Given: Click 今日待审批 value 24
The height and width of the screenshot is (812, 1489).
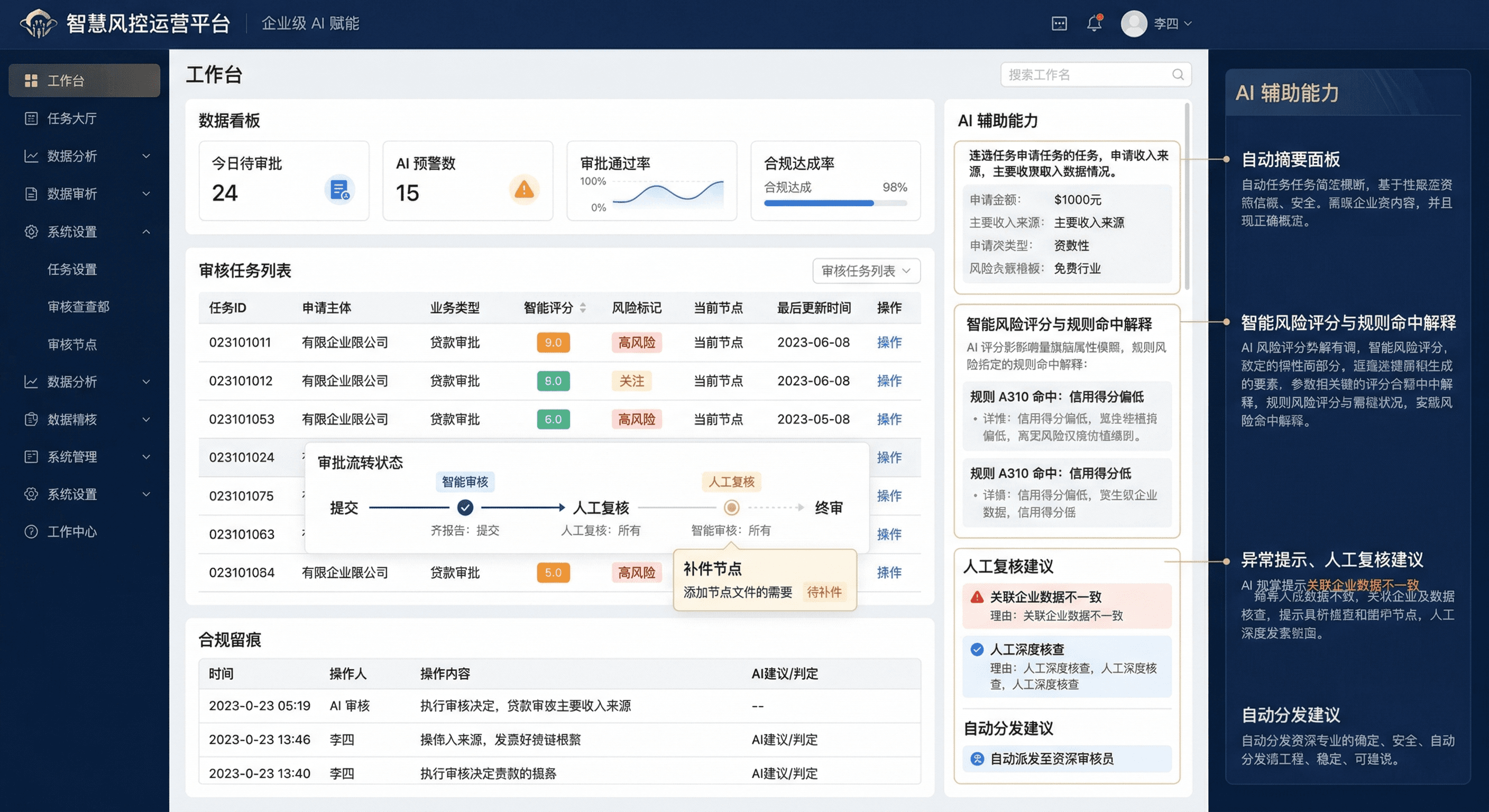Looking at the screenshot, I should coord(225,192).
